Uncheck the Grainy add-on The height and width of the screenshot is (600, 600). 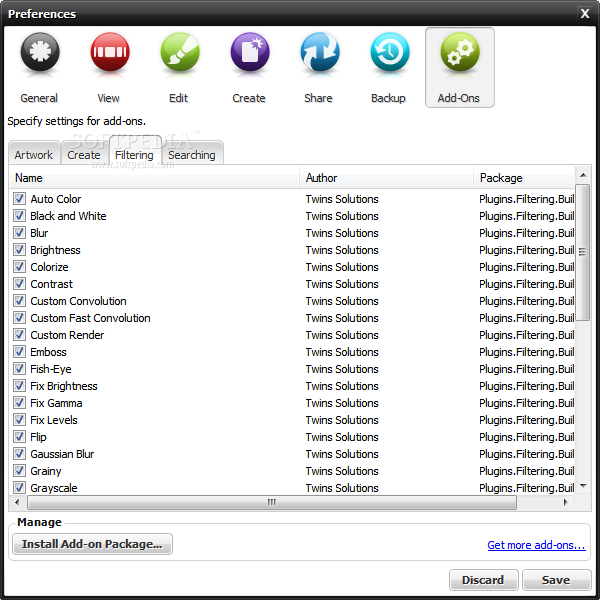point(20,471)
